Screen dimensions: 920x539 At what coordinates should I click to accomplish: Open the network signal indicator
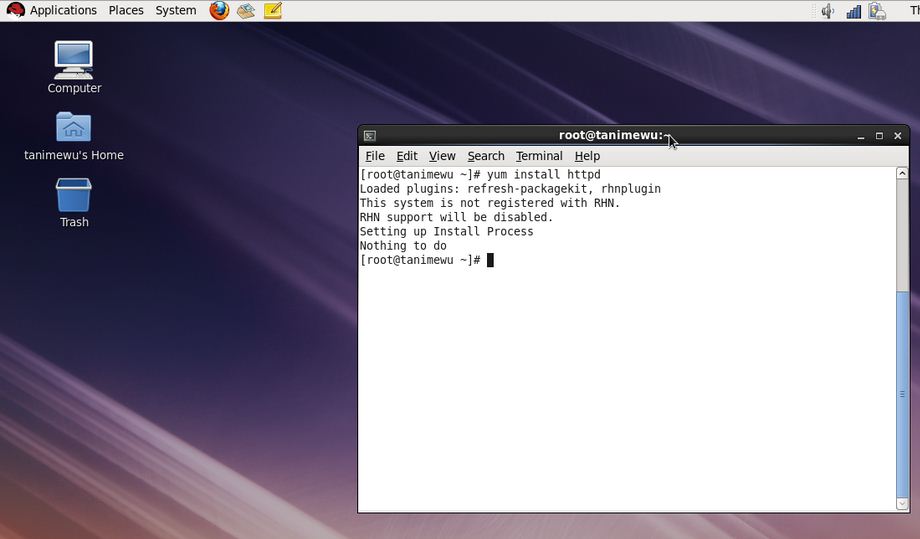(853, 11)
